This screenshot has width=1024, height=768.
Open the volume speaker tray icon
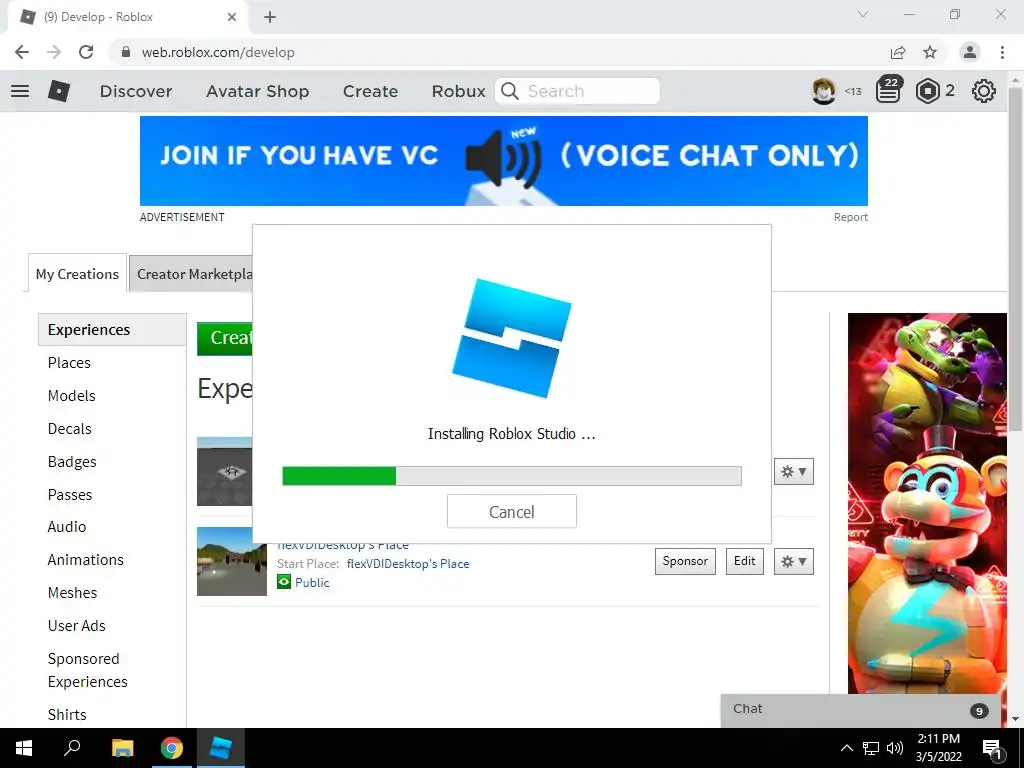[895, 748]
